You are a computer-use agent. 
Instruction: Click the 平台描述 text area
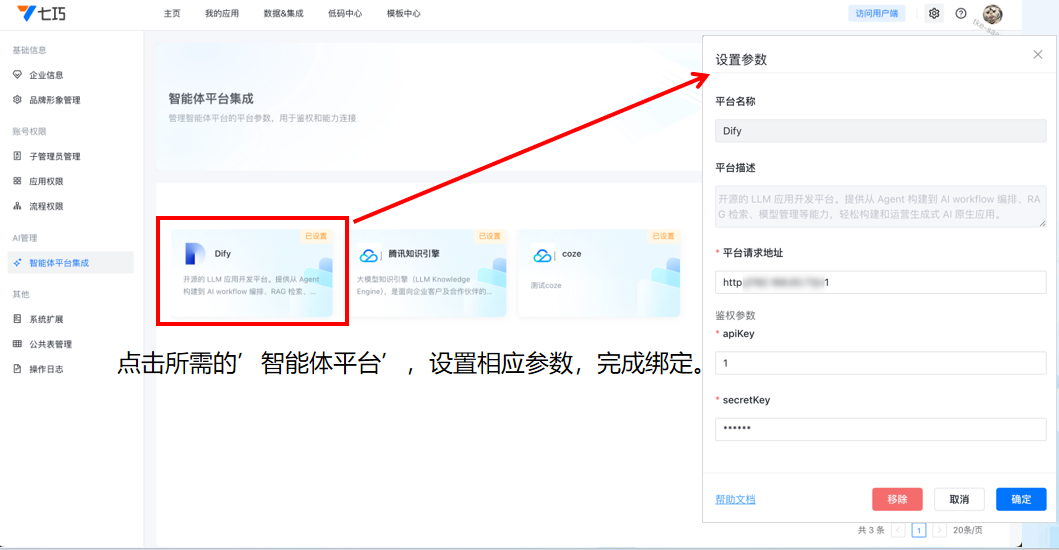coord(881,207)
